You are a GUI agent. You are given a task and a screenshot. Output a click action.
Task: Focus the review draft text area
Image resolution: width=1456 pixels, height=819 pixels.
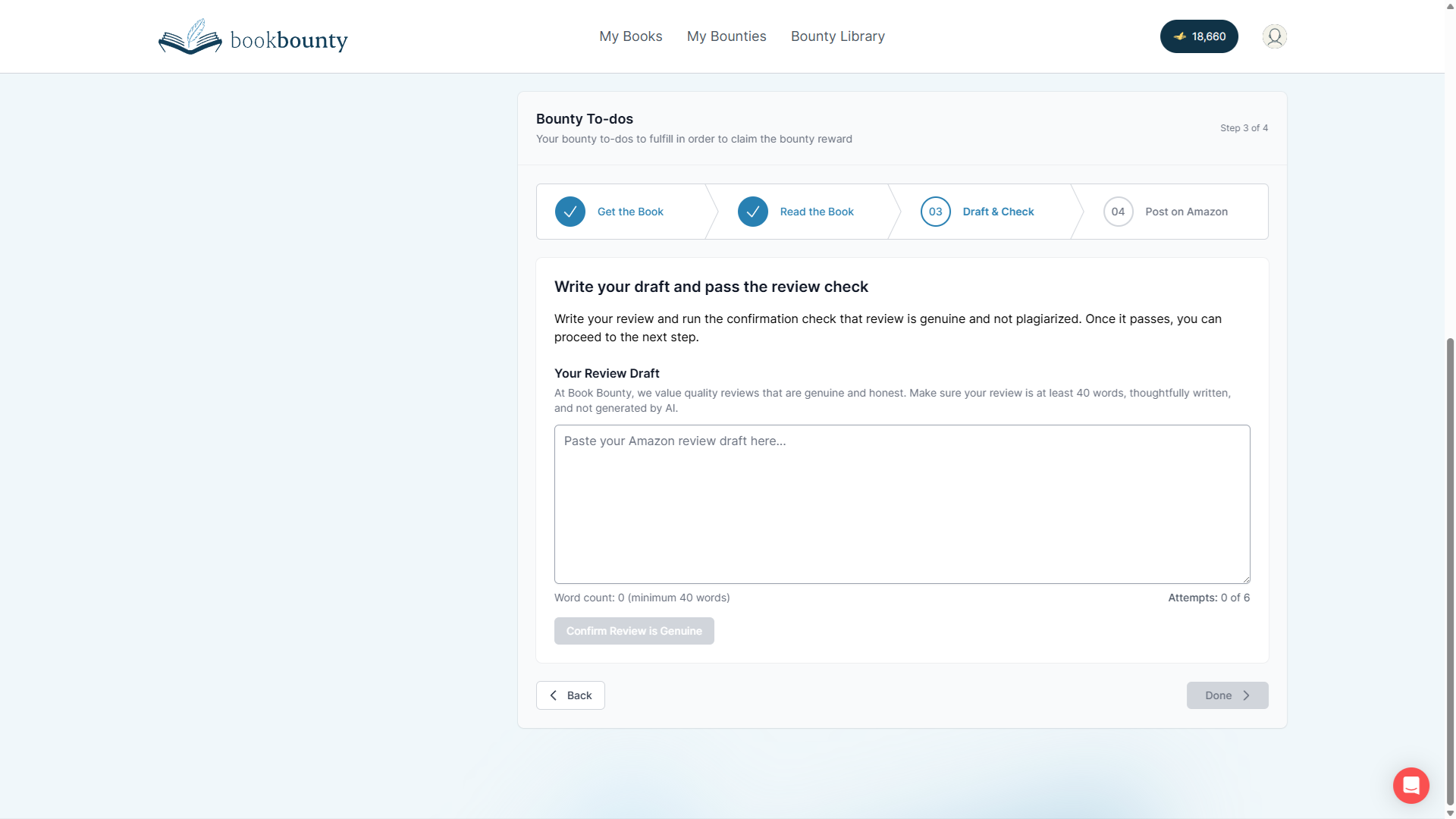tap(902, 504)
